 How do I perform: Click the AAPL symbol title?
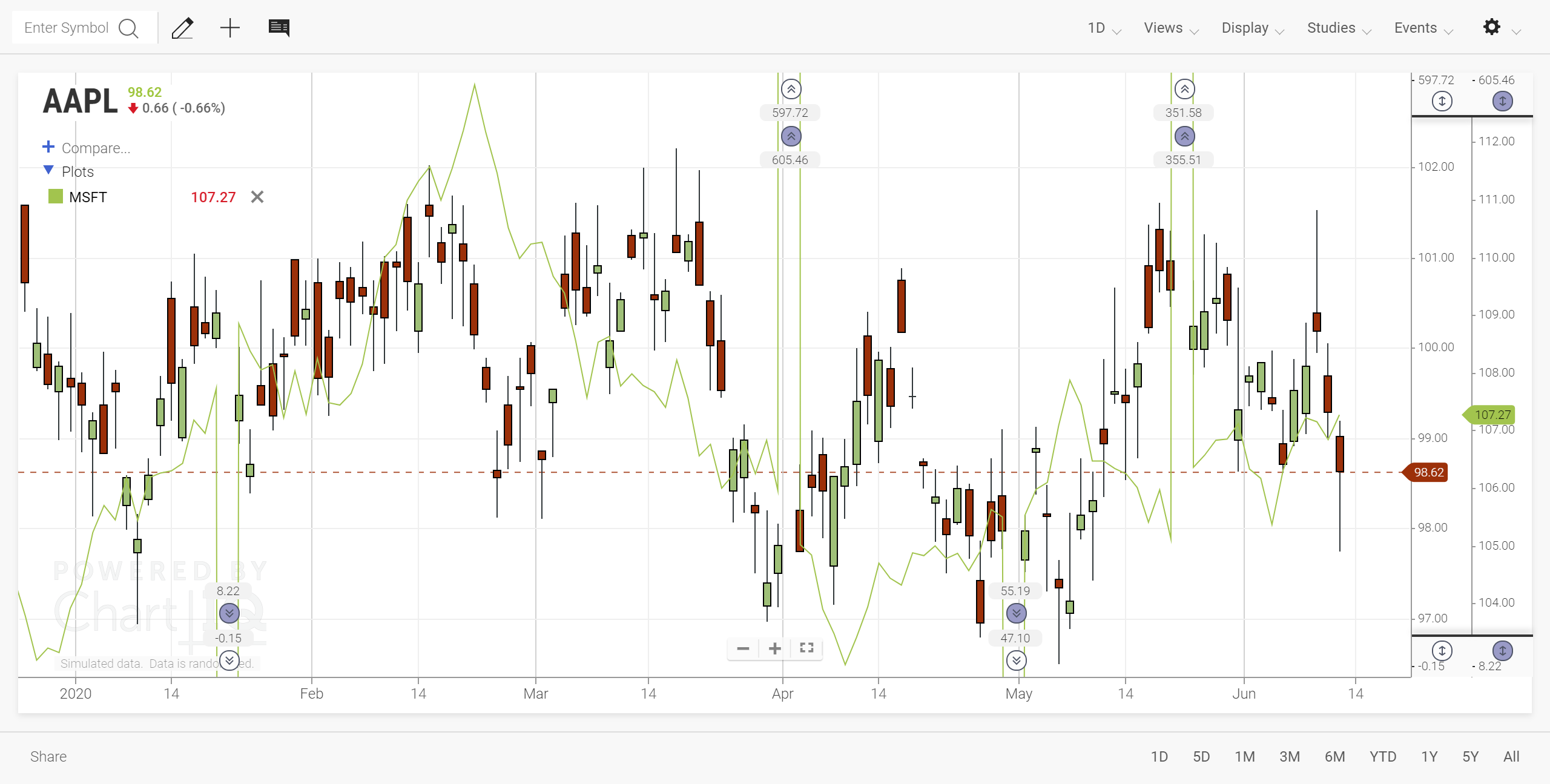click(x=80, y=100)
